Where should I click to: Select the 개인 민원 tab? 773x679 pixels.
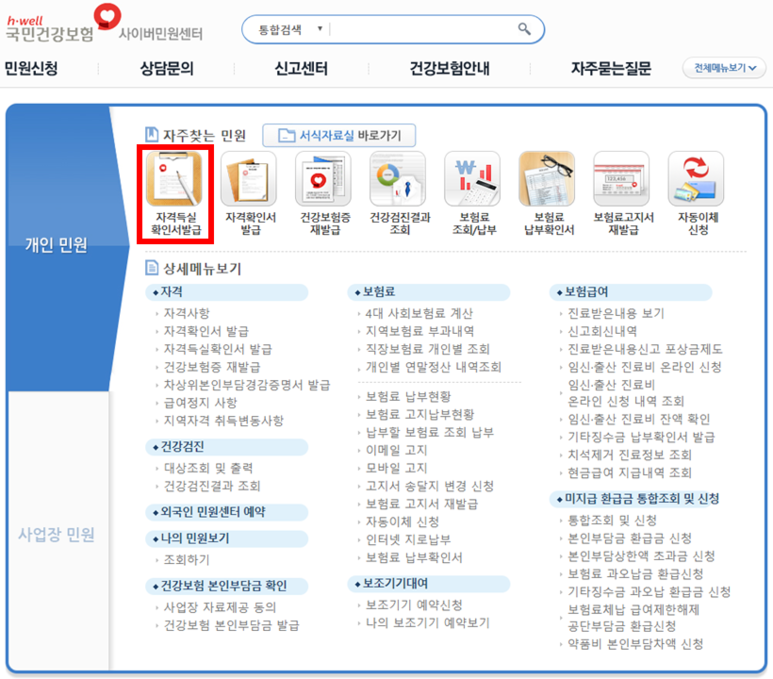[56, 245]
